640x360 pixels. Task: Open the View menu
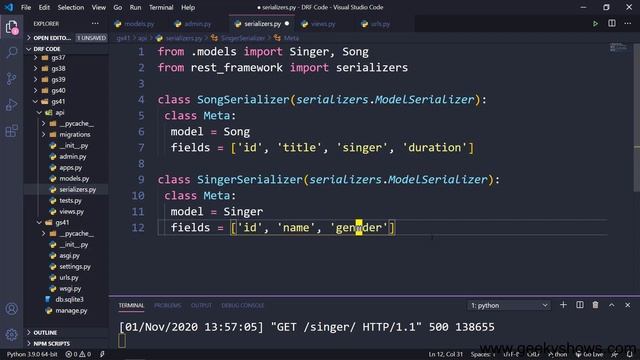[98, 7]
